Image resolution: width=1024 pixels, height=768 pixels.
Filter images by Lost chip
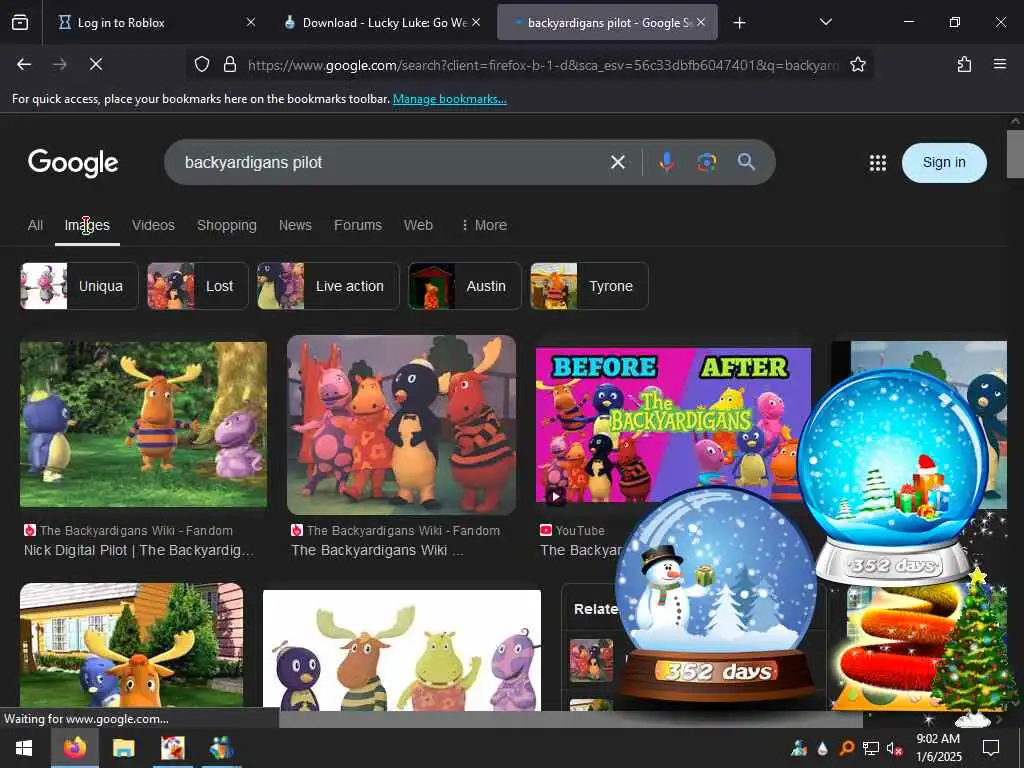coord(198,286)
